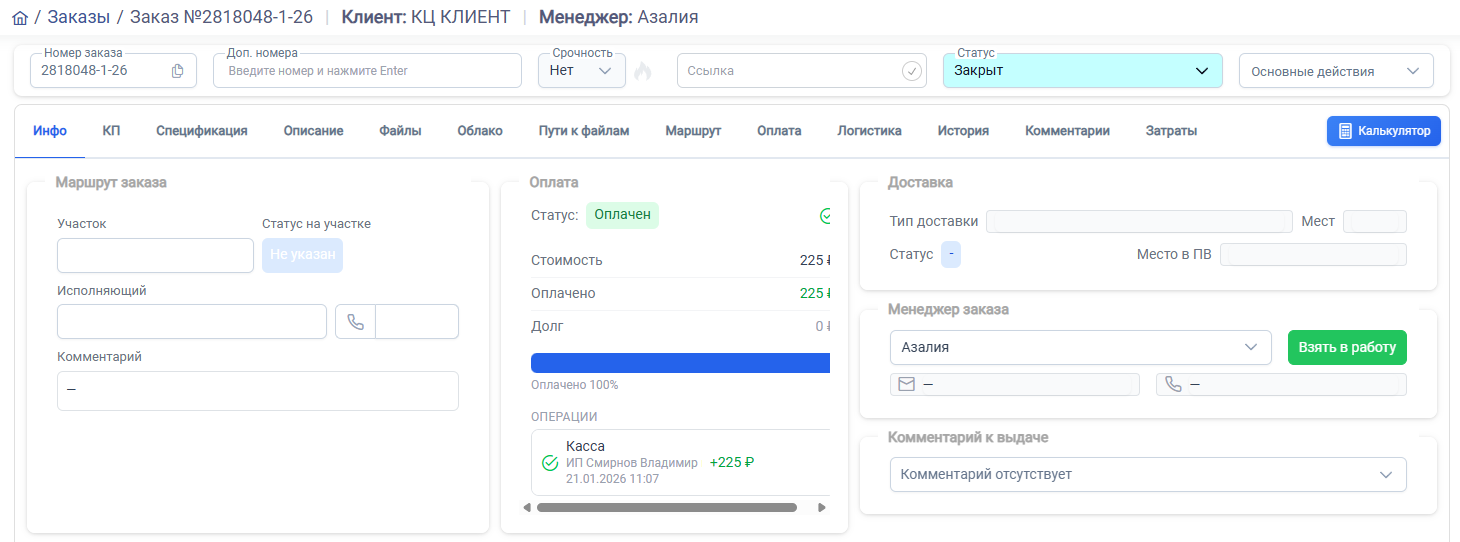
Task: Click the home icon in breadcrumb
Action: (20, 18)
